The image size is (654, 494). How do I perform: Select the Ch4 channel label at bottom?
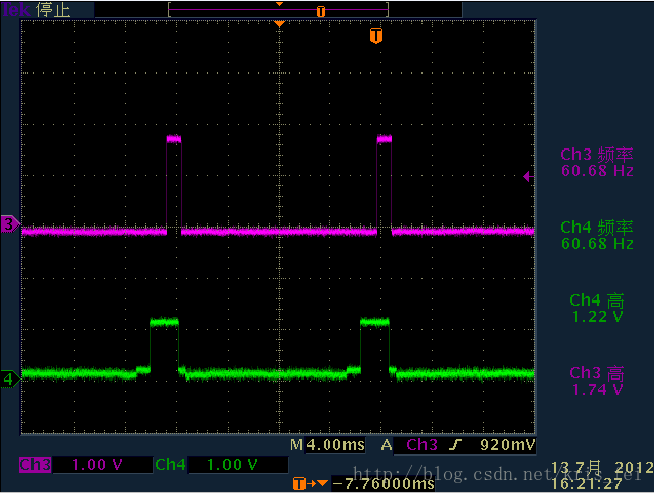coord(170,465)
